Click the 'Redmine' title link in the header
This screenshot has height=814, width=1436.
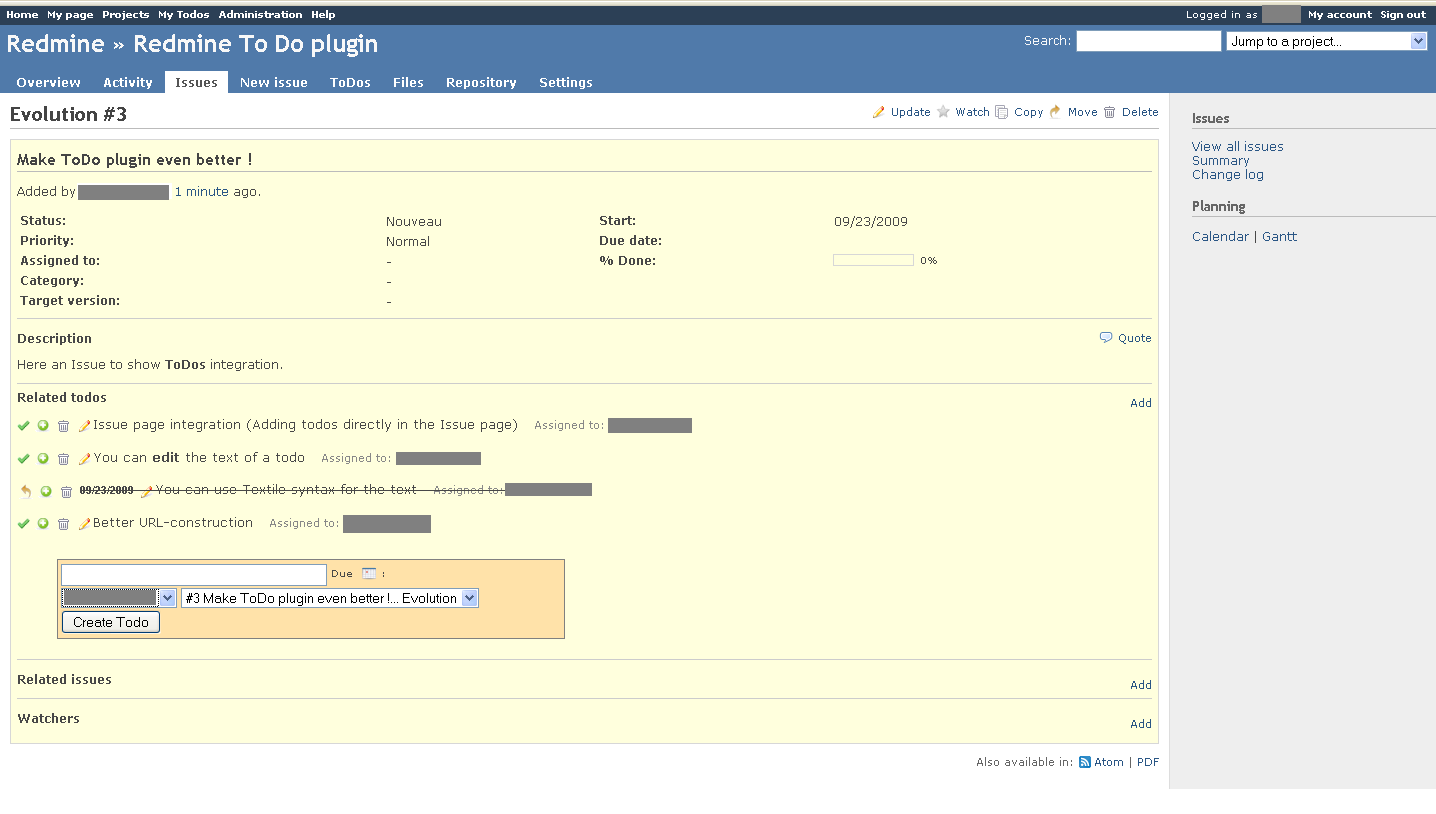pos(55,44)
